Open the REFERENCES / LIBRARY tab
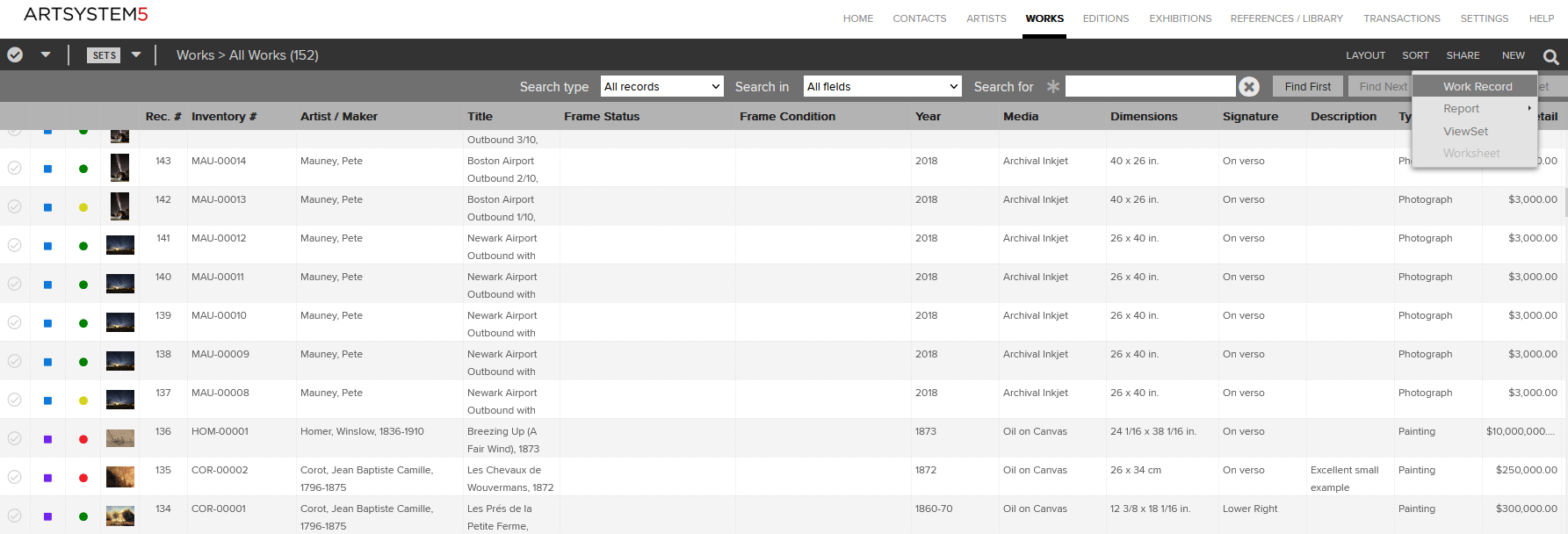The image size is (1568, 534). coord(1287,18)
